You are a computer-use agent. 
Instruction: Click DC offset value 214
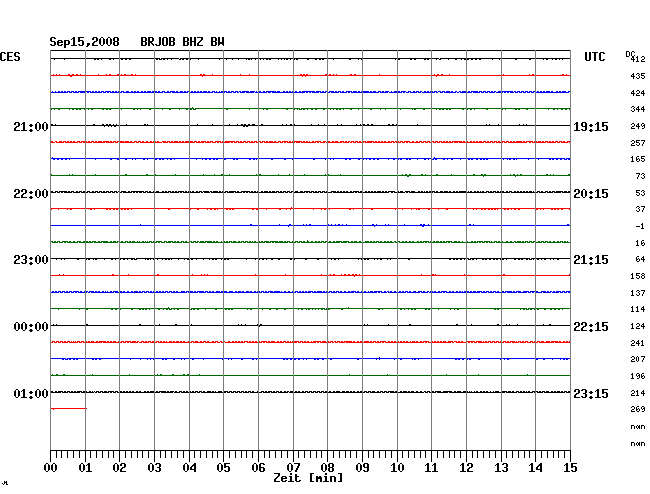(638, 393)
